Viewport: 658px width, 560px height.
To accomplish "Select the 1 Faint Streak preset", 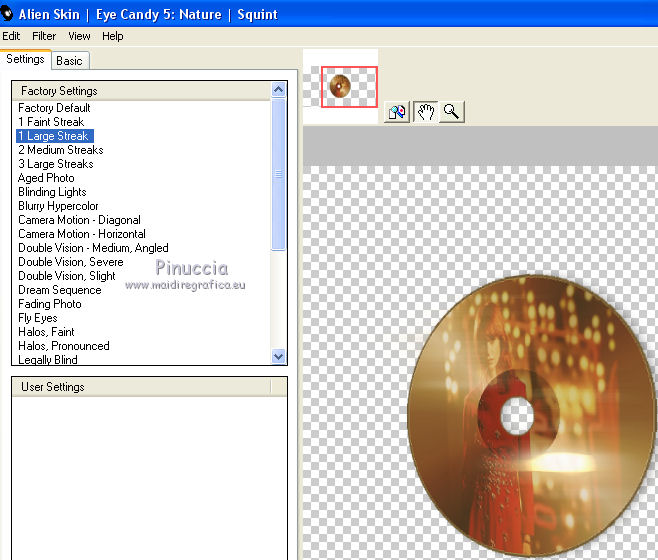I will [x=51, y=122].
